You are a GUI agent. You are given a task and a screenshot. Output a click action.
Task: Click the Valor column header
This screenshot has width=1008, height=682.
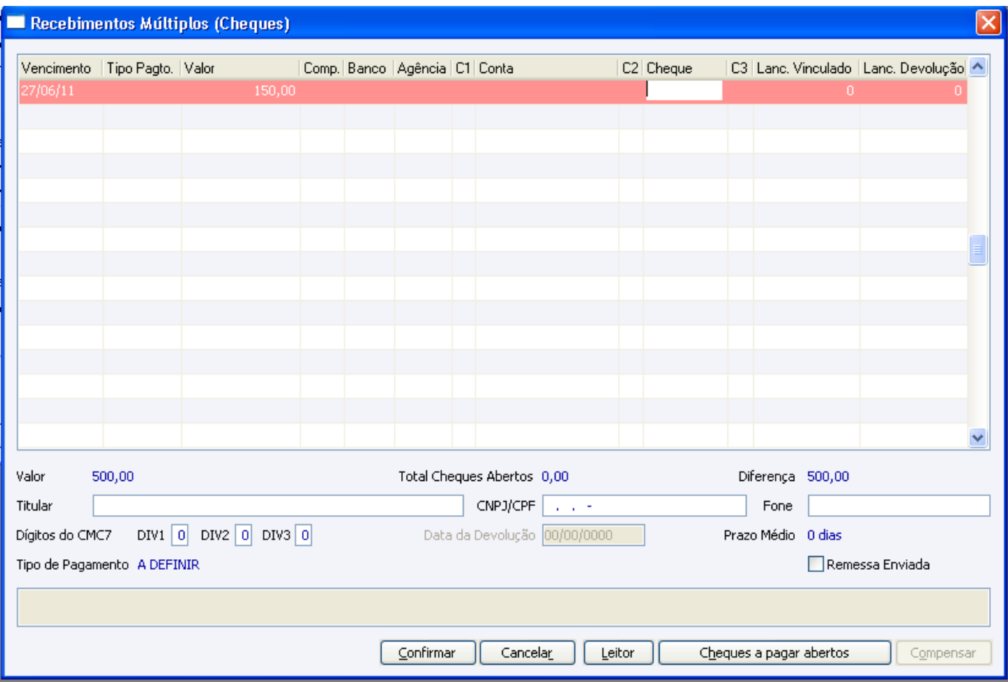240,68
